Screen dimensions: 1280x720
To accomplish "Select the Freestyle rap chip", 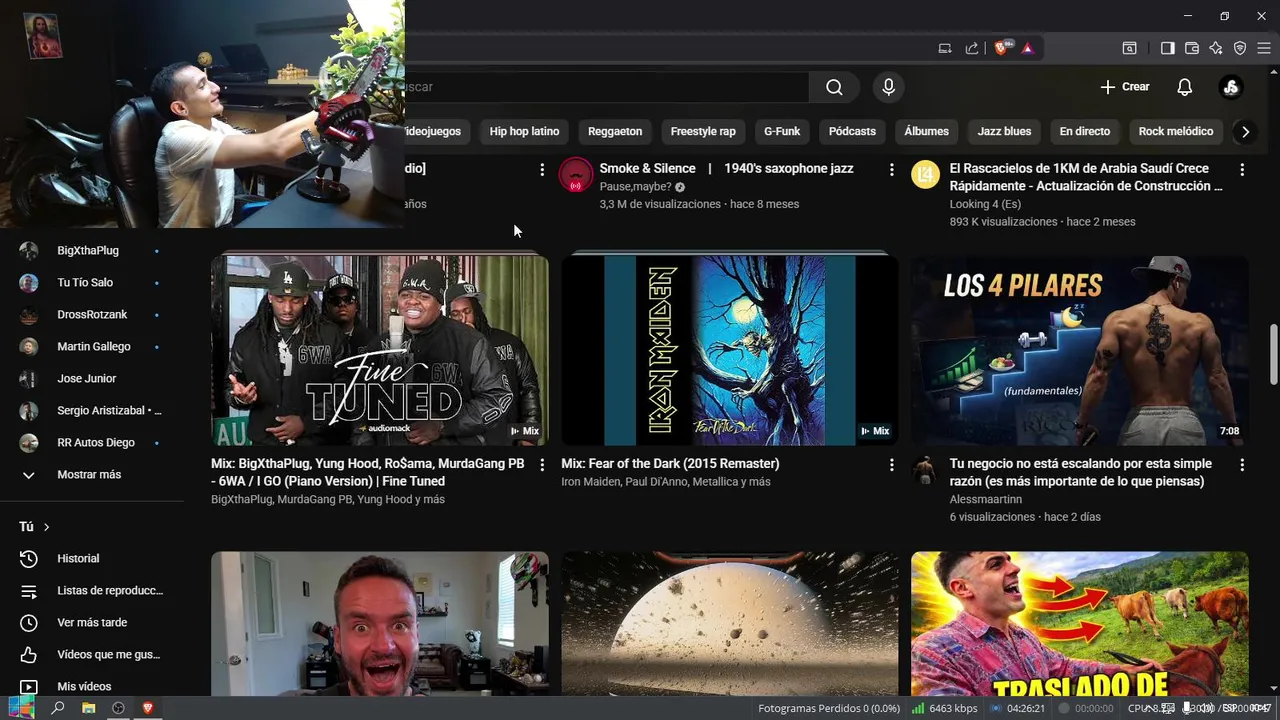I will click(703, 131).
